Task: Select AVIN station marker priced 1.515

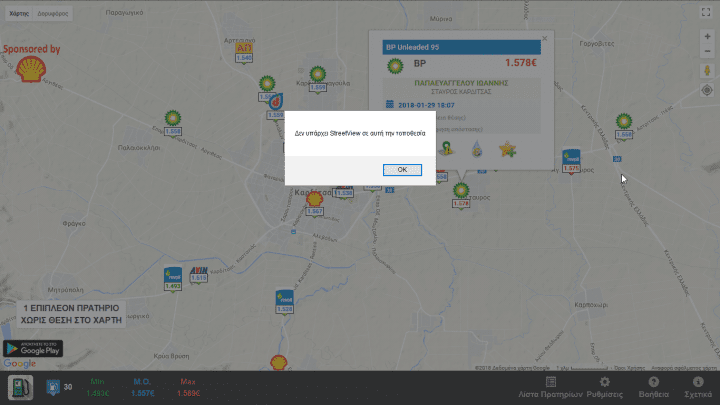Action: tap(199, 275)
